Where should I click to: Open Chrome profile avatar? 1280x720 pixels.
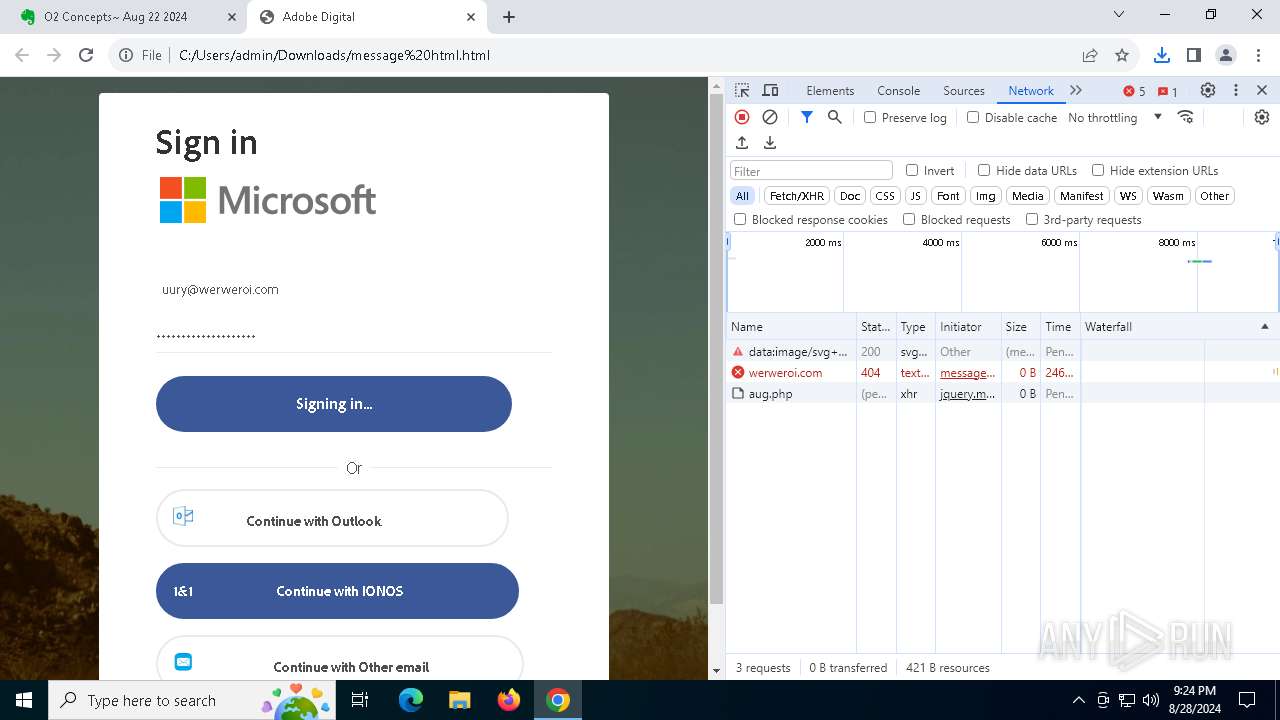coord(1226,55)
